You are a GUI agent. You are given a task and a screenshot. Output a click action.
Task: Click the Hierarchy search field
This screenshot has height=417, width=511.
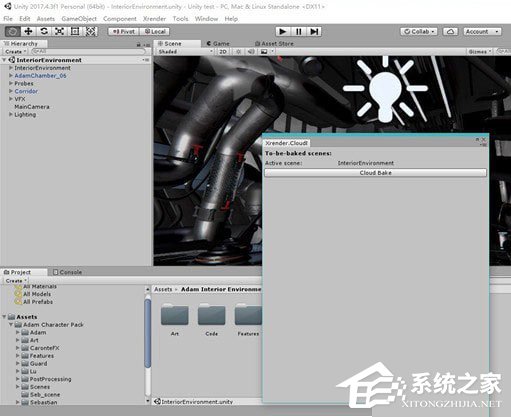(88, 52)
